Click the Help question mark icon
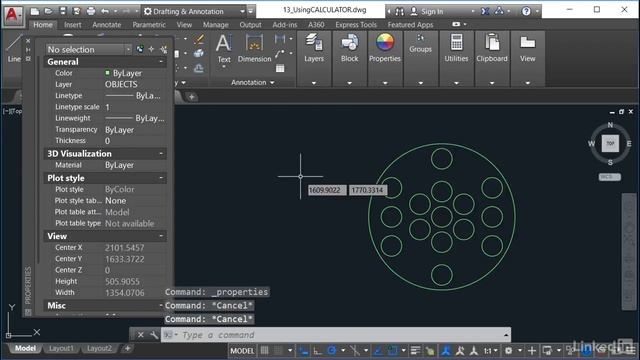Image resolution: width=640 pixels, height=360 pixels. coord(526,11)
